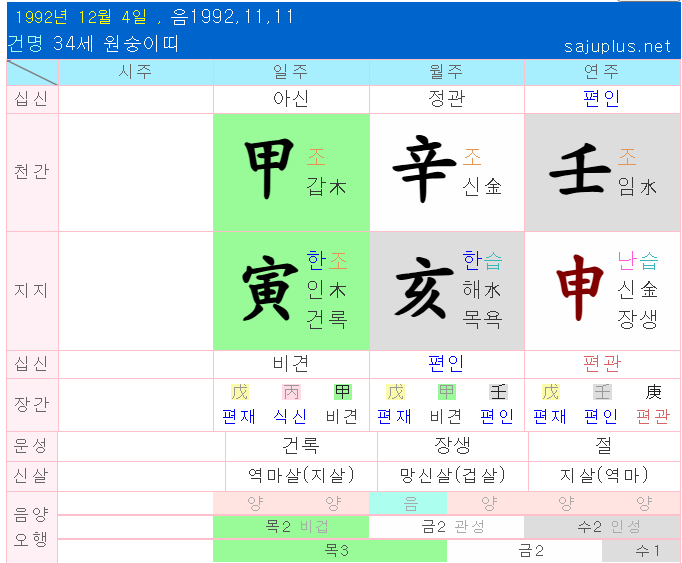Click the gray 수2 인성 bar
The height and width of the screenshot is (563, 682).
click(602, 527)
